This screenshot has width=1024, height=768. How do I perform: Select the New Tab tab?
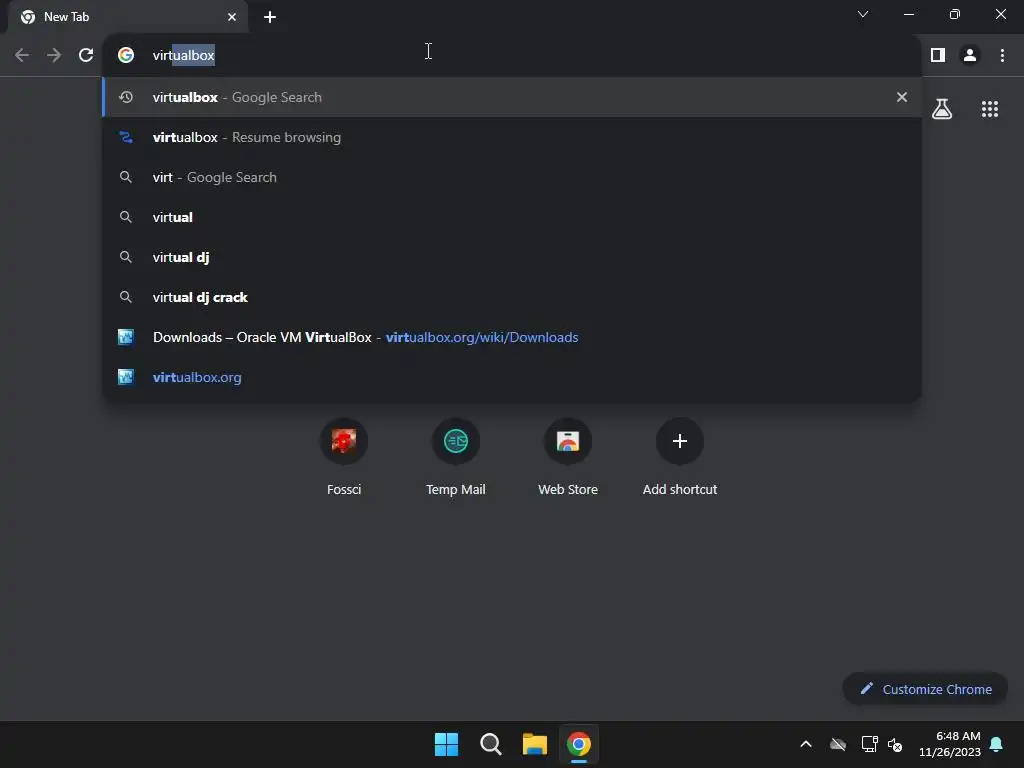(128, 17)
